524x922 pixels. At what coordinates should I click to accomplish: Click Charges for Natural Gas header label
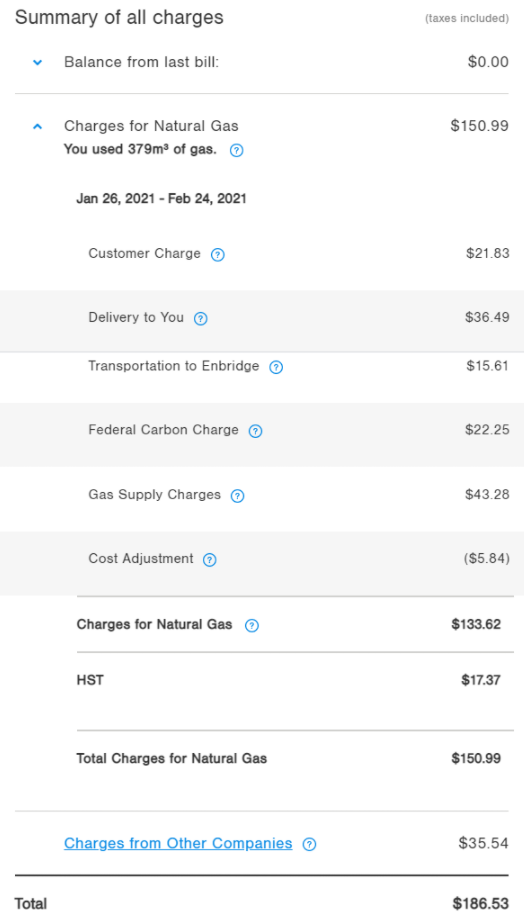click(x=151, y=126)
